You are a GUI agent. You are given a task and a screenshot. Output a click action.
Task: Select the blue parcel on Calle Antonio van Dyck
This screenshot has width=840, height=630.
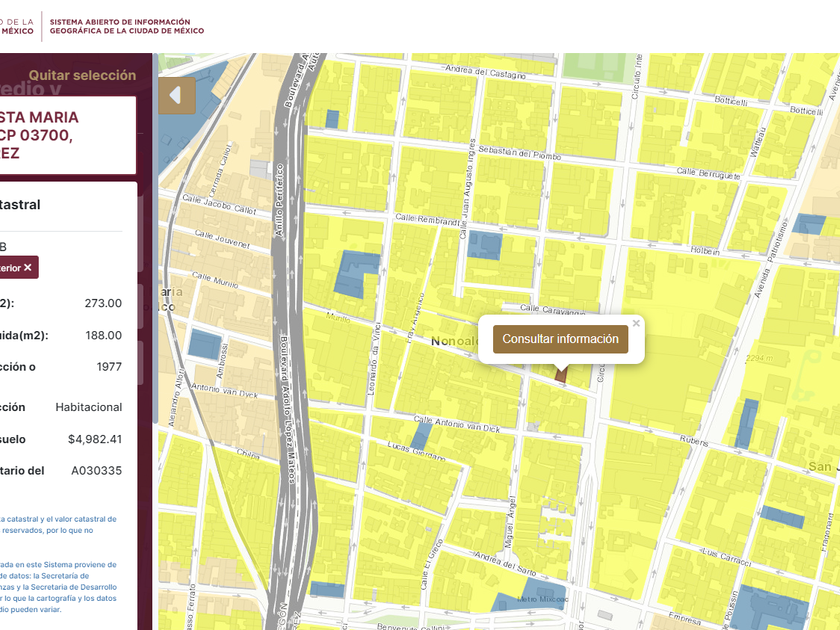click(x=421, y=436)
